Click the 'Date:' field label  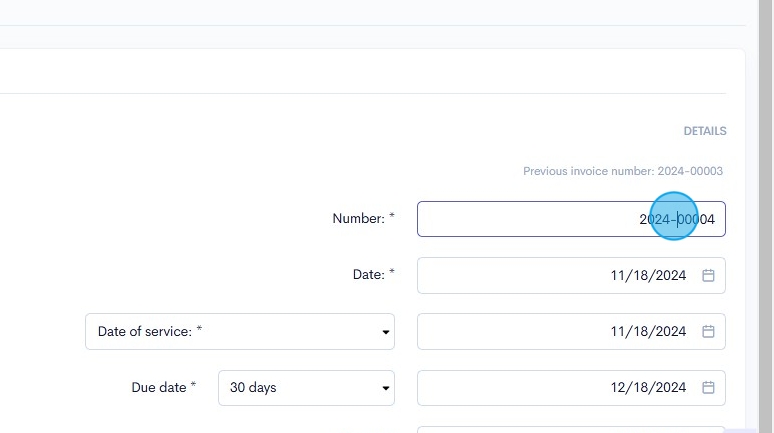pyautogui.click(x=369, y=275)
